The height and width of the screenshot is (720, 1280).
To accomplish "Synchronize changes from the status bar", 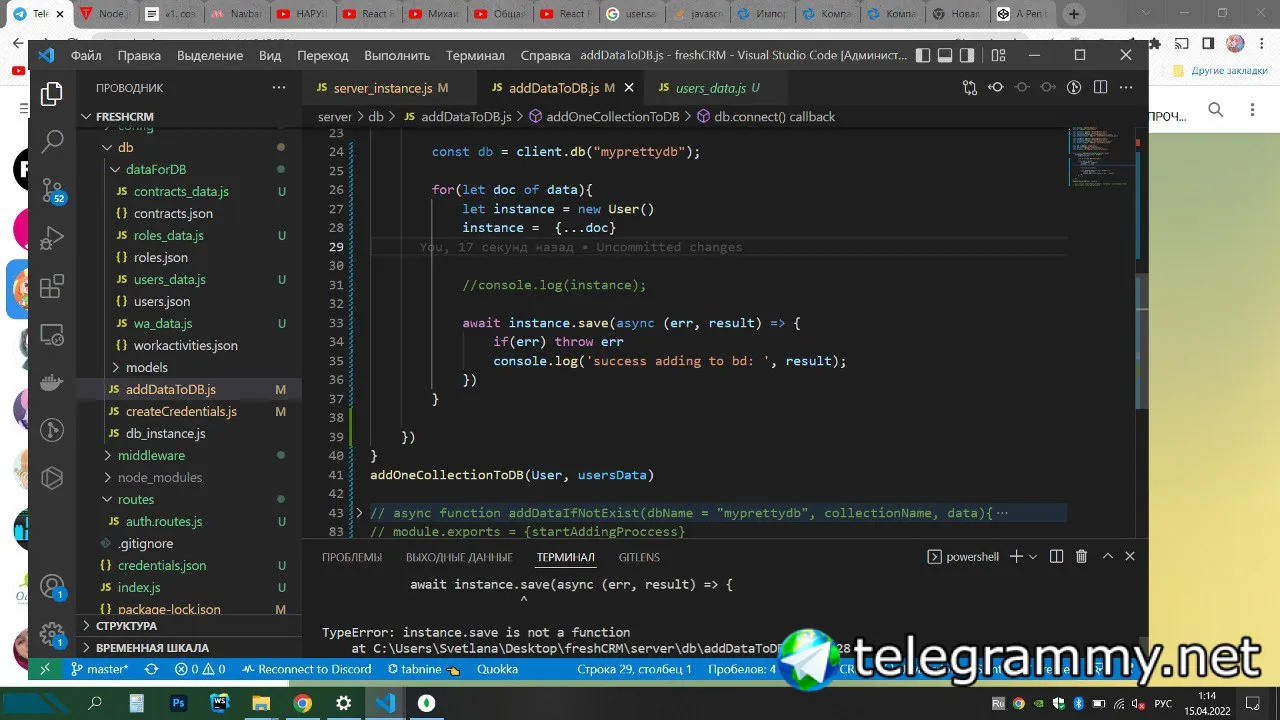I will (x=152, y=669).
